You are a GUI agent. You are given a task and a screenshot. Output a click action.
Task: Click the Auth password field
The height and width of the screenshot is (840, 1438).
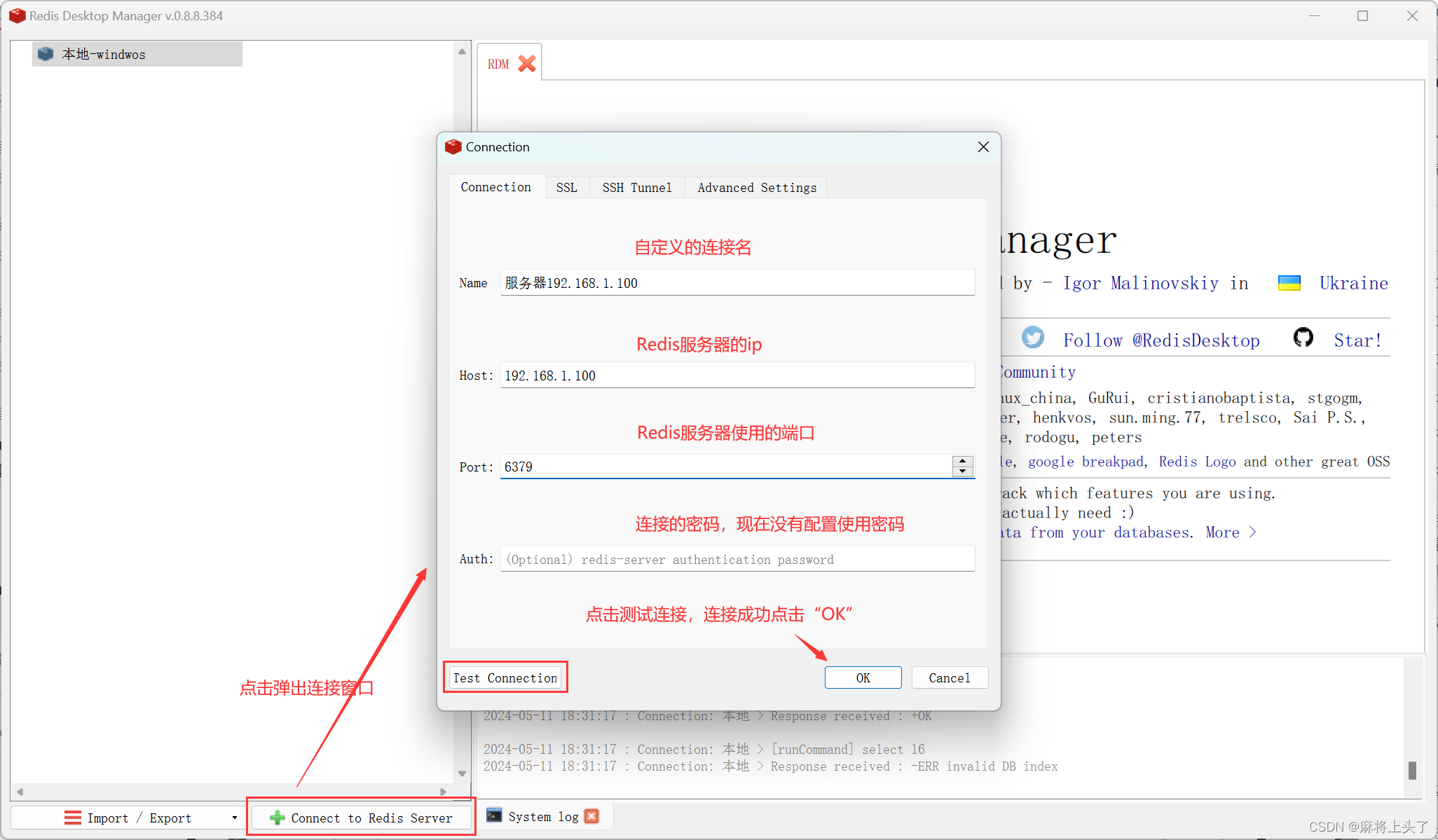(x=737, y=558)
